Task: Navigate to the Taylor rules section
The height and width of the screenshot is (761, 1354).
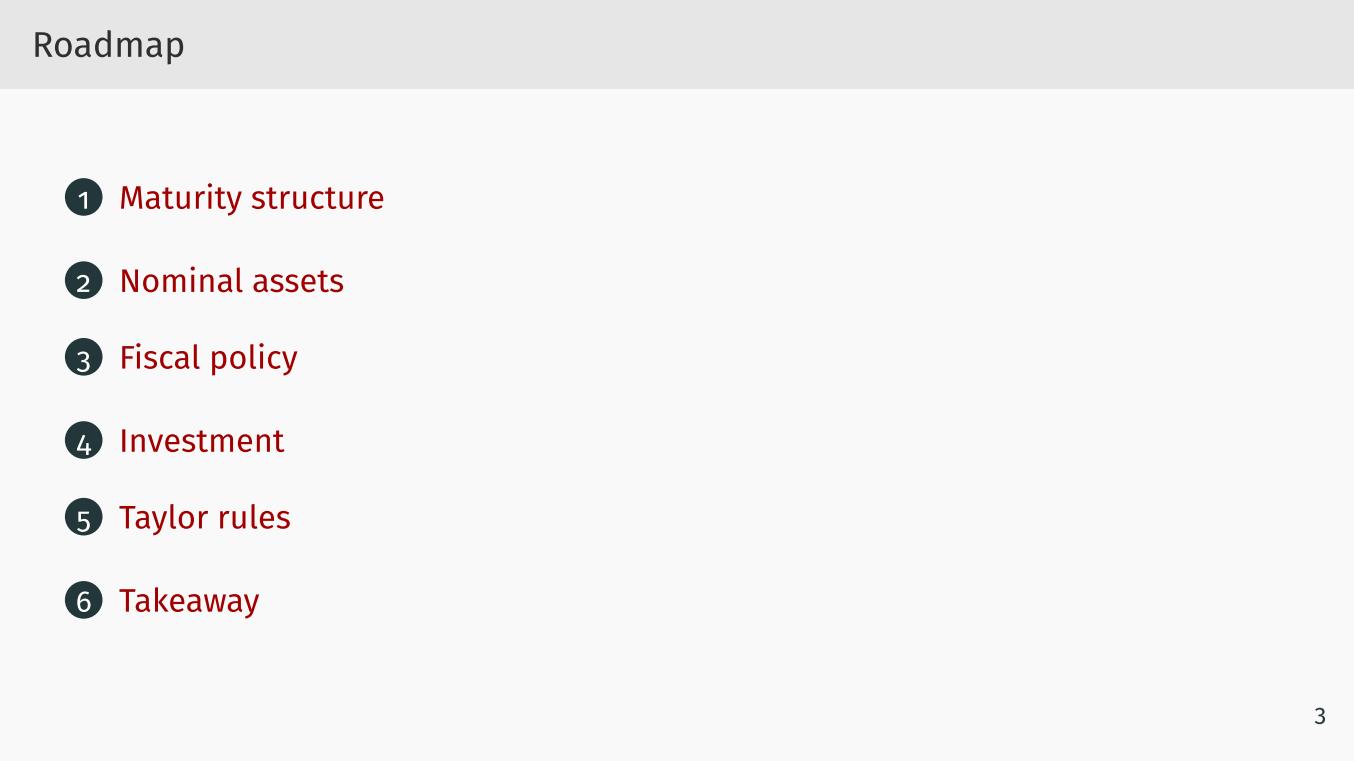Action: click(204, 518)
